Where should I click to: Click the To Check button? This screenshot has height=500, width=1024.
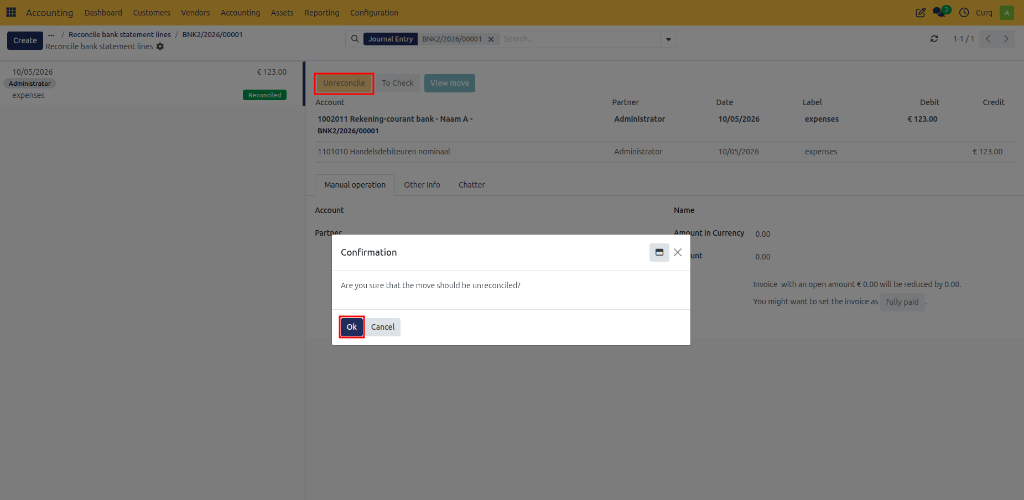pos(398,83)
